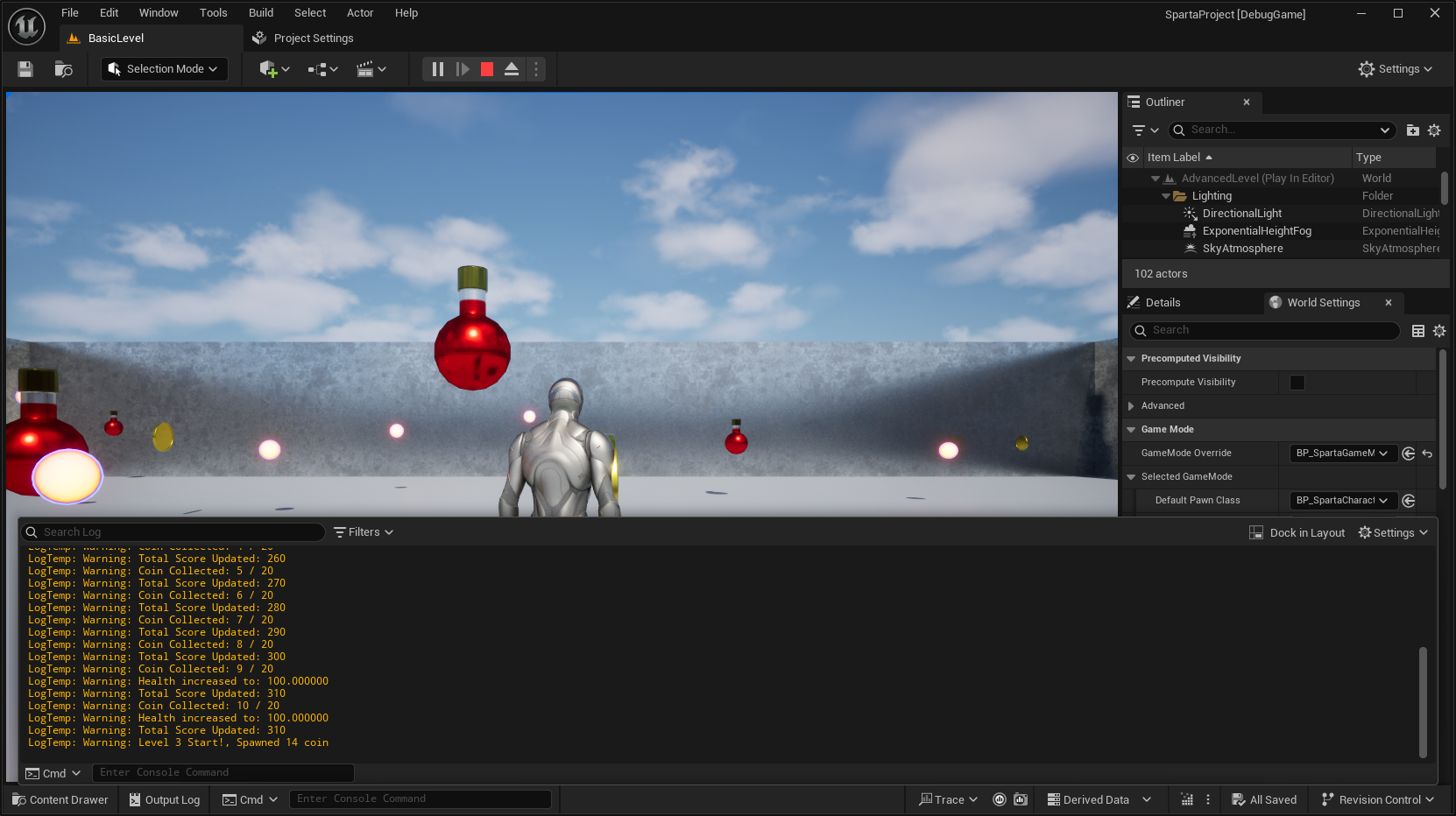Image resolution: width=1456 pixels, height=816 pixels.
Task: Open the Default Pawn Class dropdown
Action: tap(1342, 501)
